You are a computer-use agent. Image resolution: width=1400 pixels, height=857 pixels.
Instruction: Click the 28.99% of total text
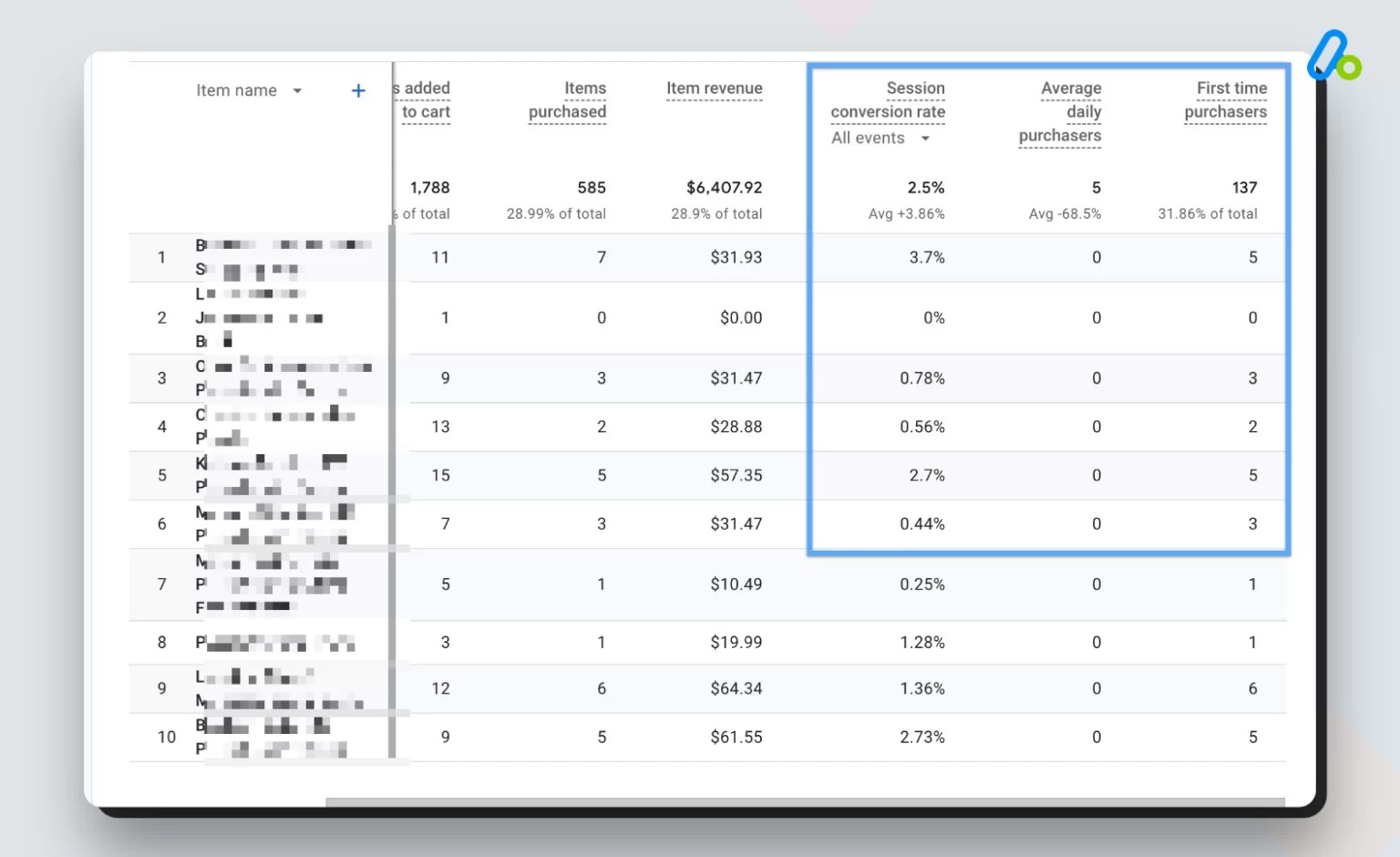pyautogui.click(x=556, y=214)
